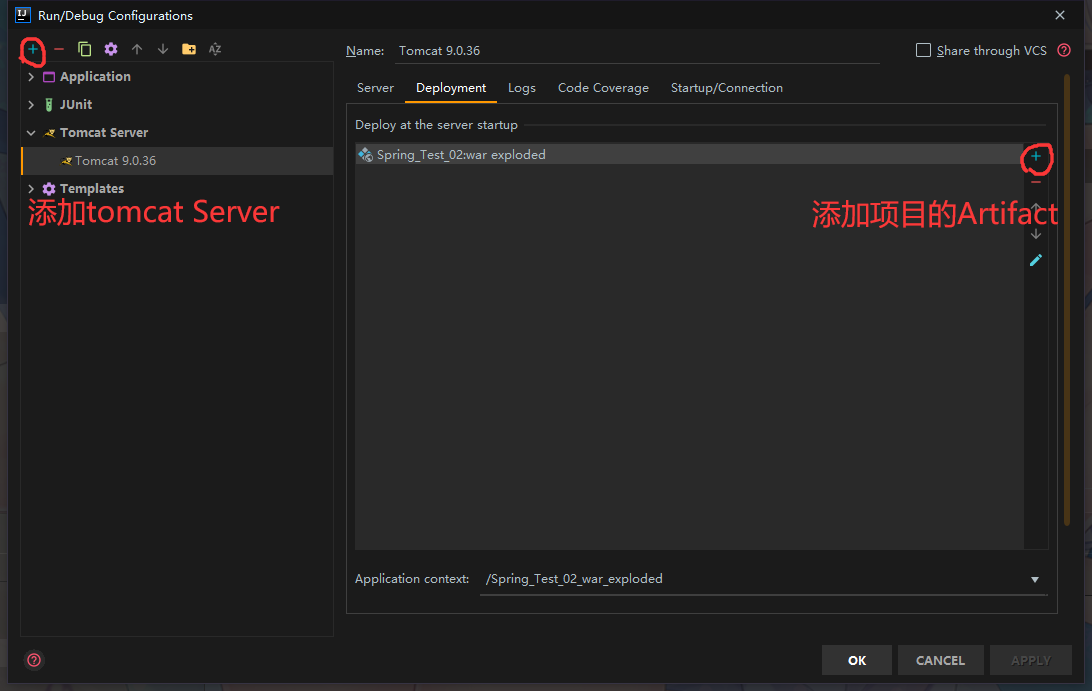Collapse the Tomcat Server node
Image resolution: width=1092 pixels, height=691 pixels.
pos(31,132)
